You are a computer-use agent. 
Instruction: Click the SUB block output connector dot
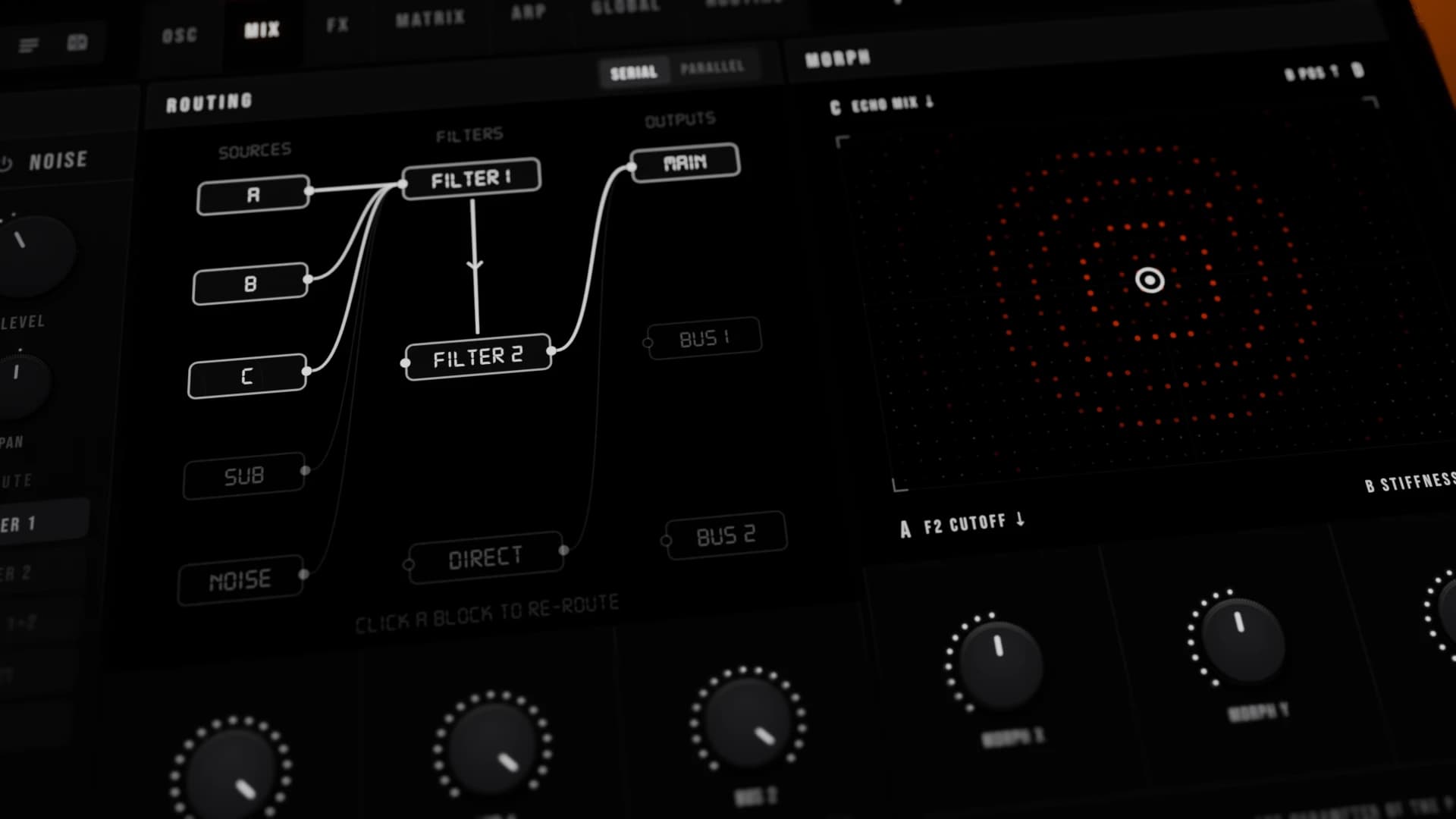point(305,471)
